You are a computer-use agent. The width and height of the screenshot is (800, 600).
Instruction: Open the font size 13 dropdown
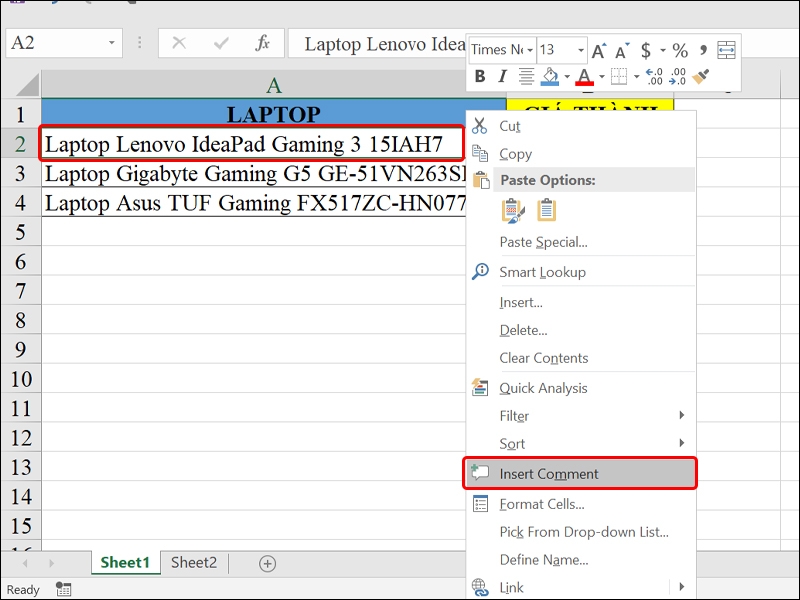[x=581, y=50]
